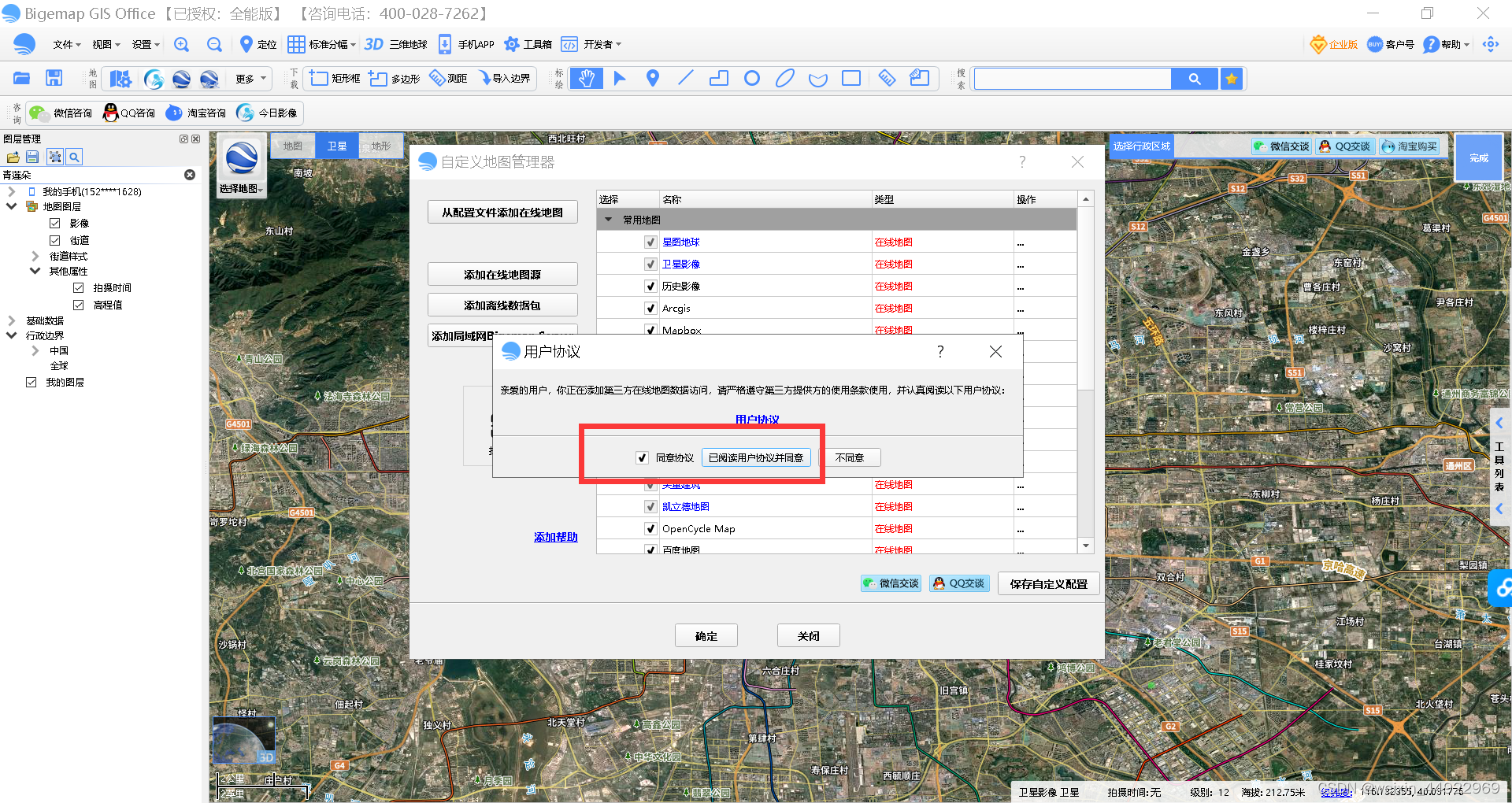Open the 文件 menu
This screenshot has width=1512, height=803.
tap(67, 45)
